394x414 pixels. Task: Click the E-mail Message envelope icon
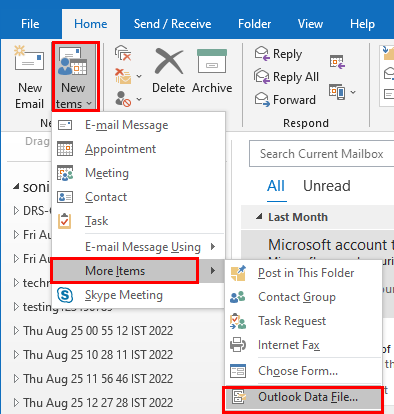[65, 125]
